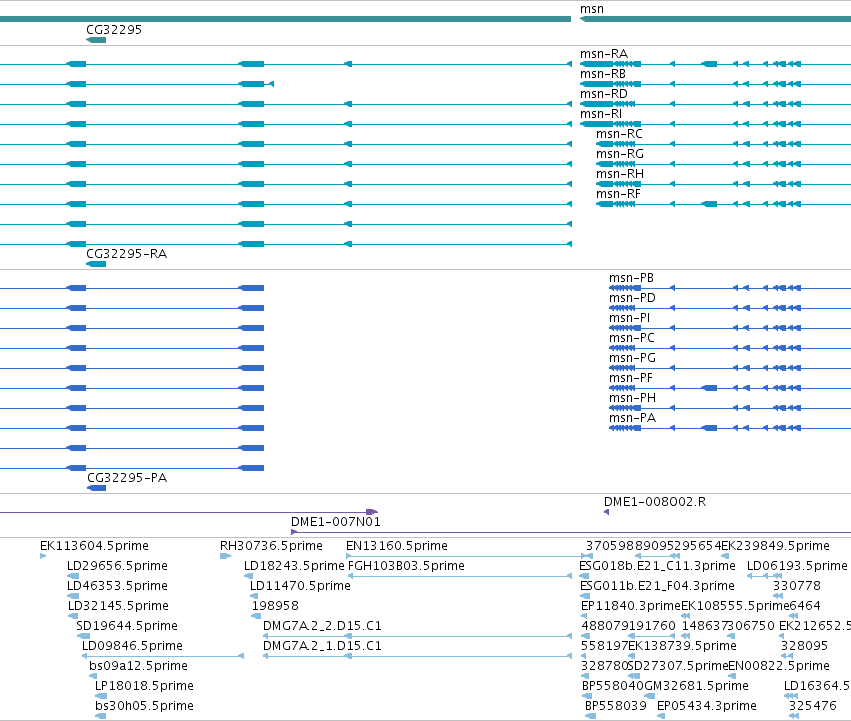Open EST label ESG011b.E21_F04.3prime
851x721 pixels.
(657, 586)
